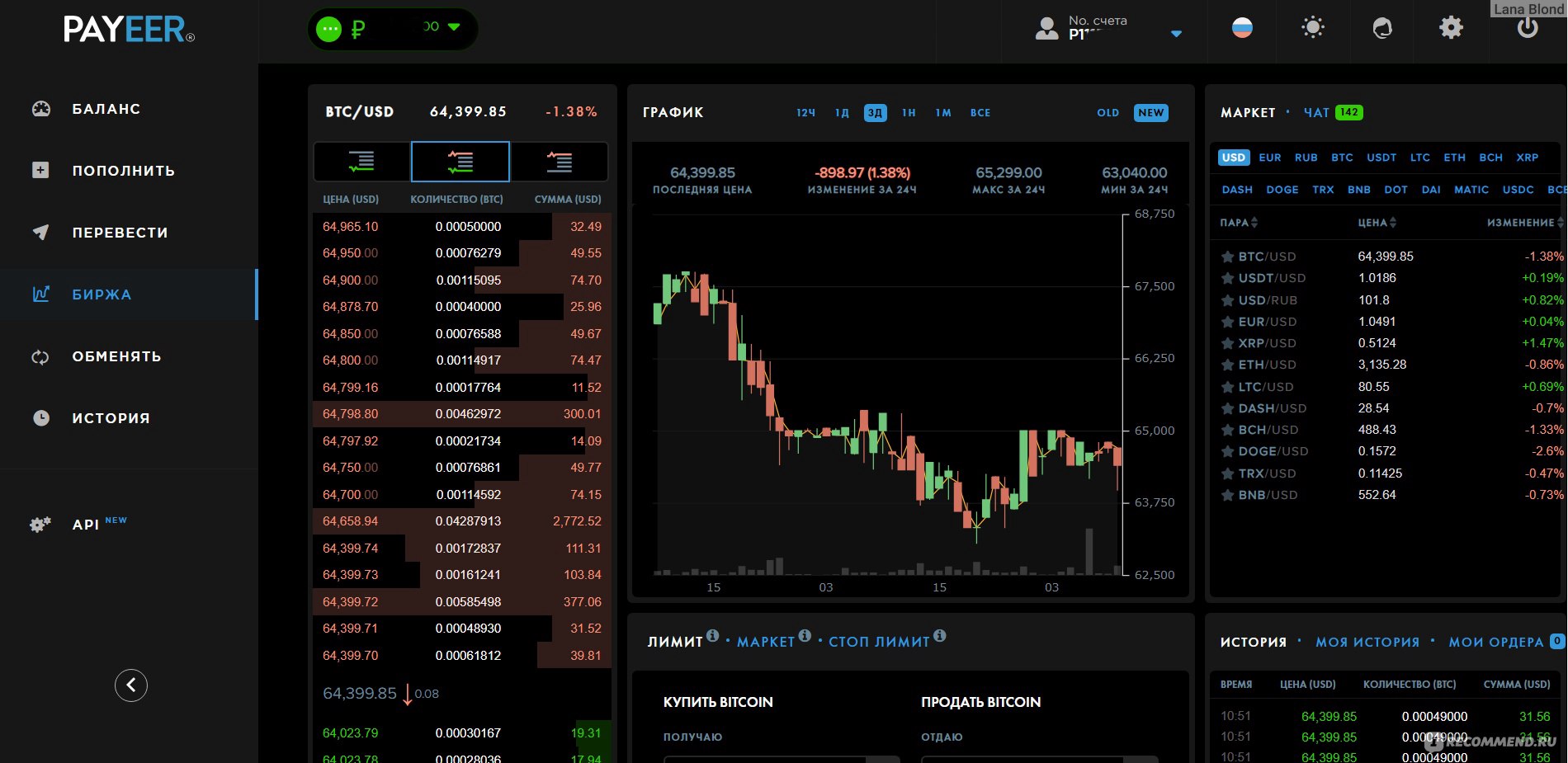Click the Обменять arrows icon
This screenshot has width=1568, height=763.
pos(40,356)
